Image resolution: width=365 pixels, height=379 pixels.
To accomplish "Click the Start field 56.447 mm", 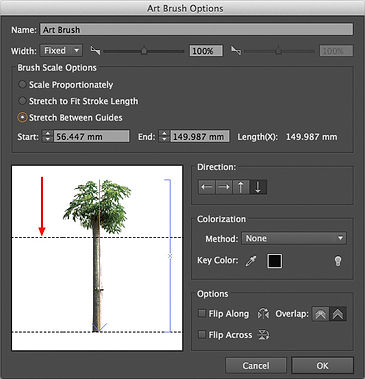I will (91, 136).
